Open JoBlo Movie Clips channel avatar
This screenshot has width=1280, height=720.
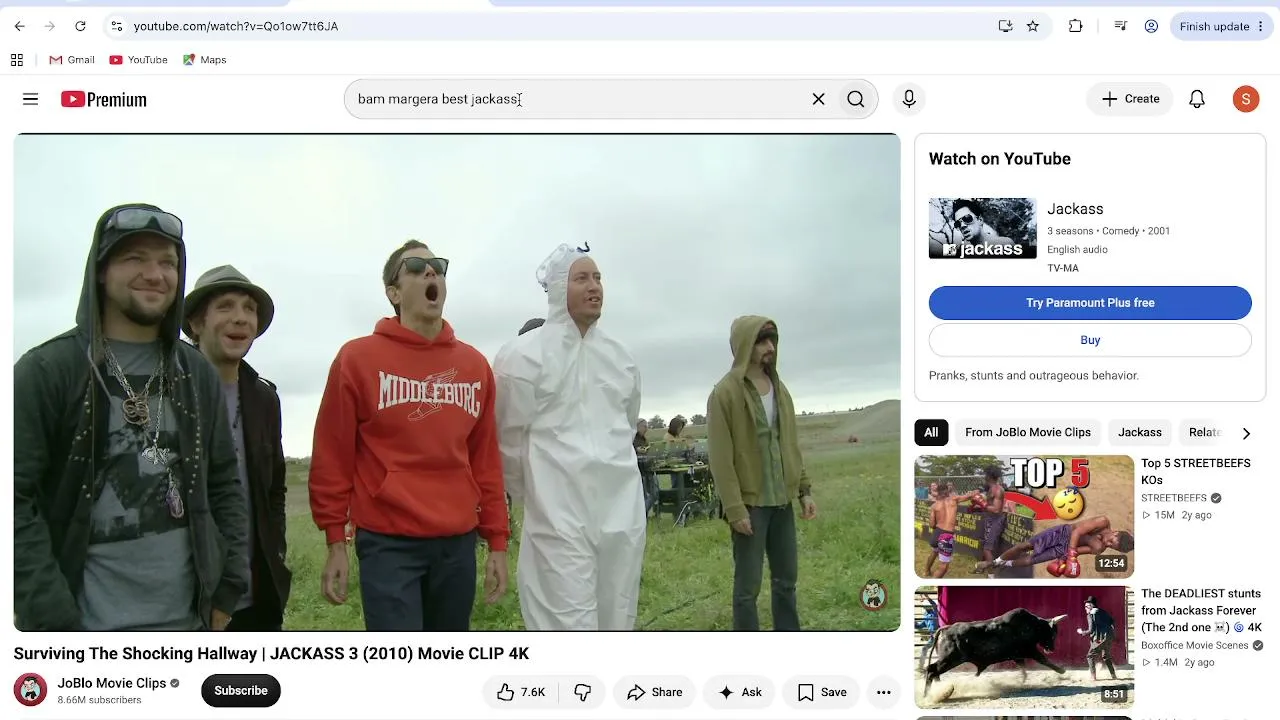[30, 690]
